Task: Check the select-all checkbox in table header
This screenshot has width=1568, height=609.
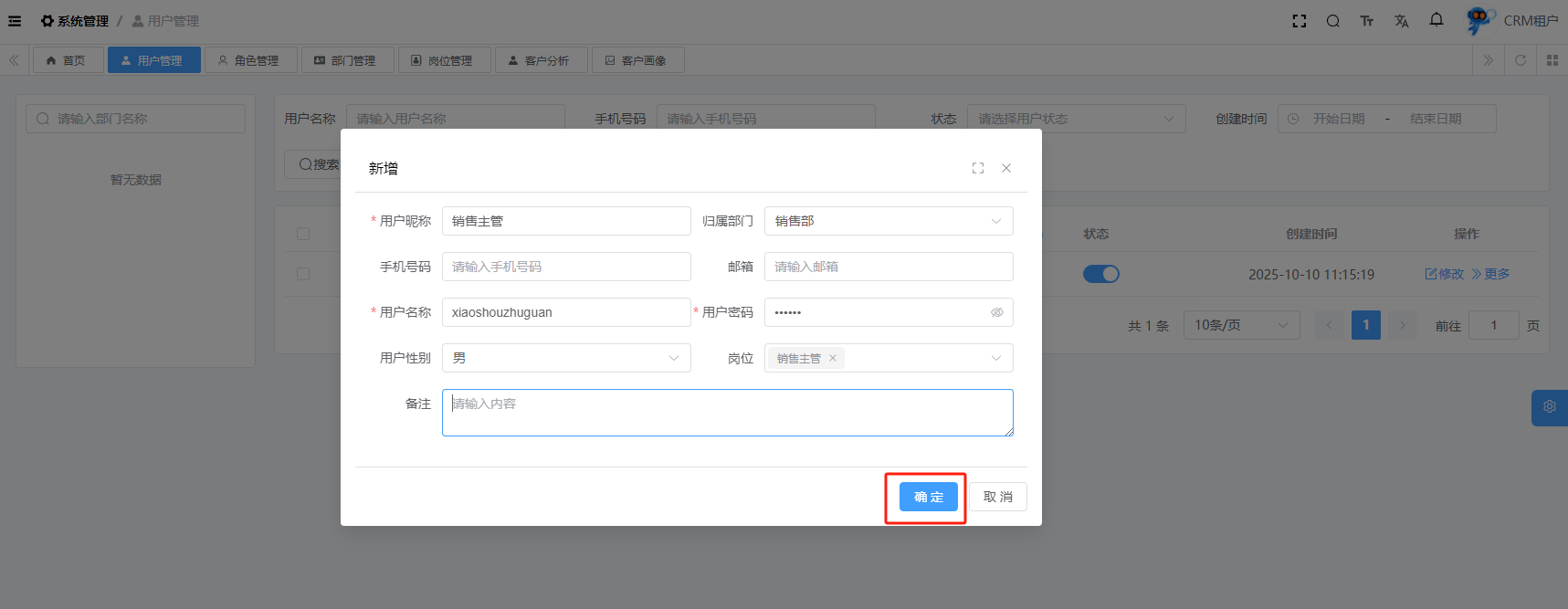Action: click(x=303, y=234)
